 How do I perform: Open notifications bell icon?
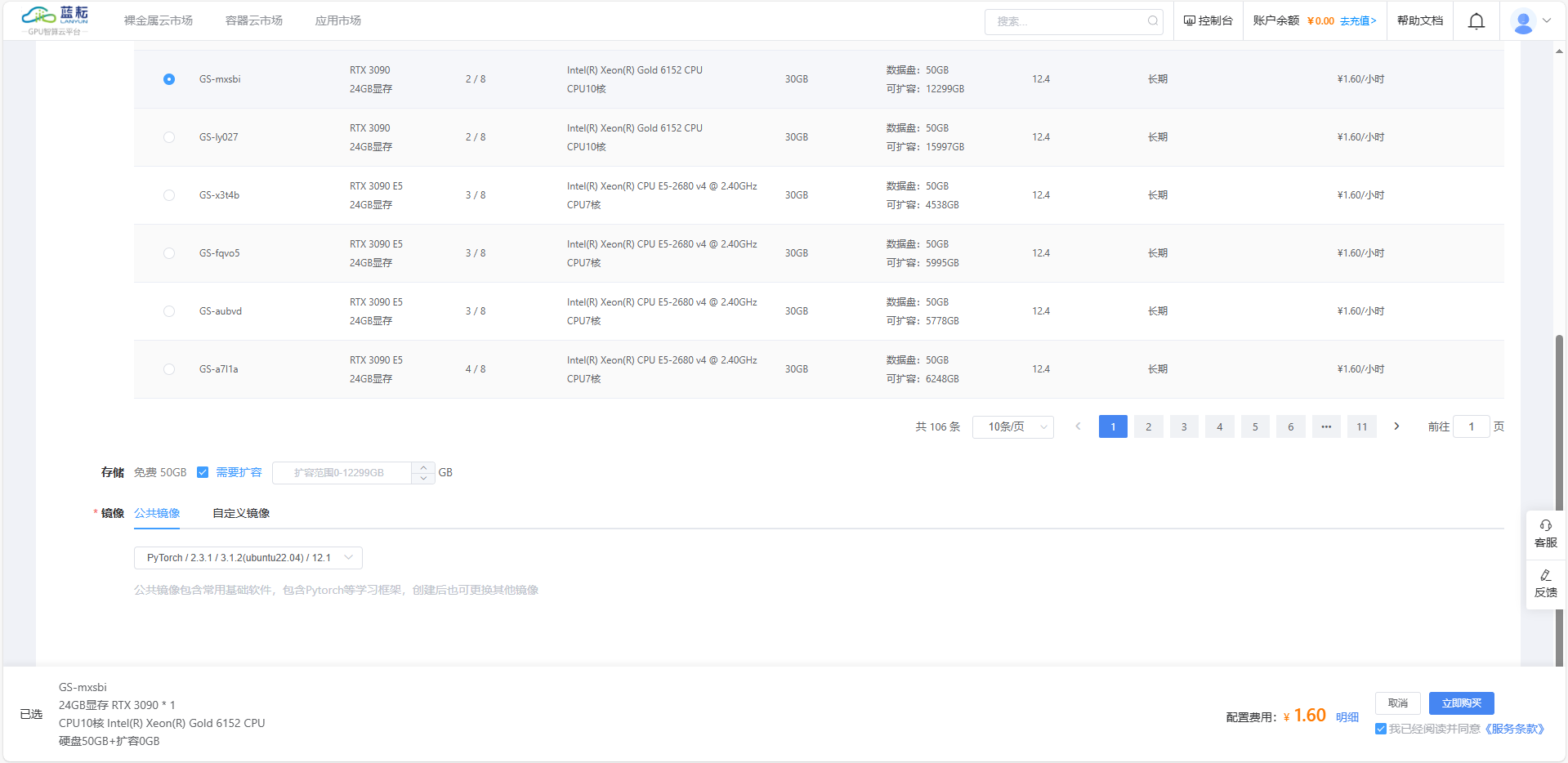[1476, 21]
